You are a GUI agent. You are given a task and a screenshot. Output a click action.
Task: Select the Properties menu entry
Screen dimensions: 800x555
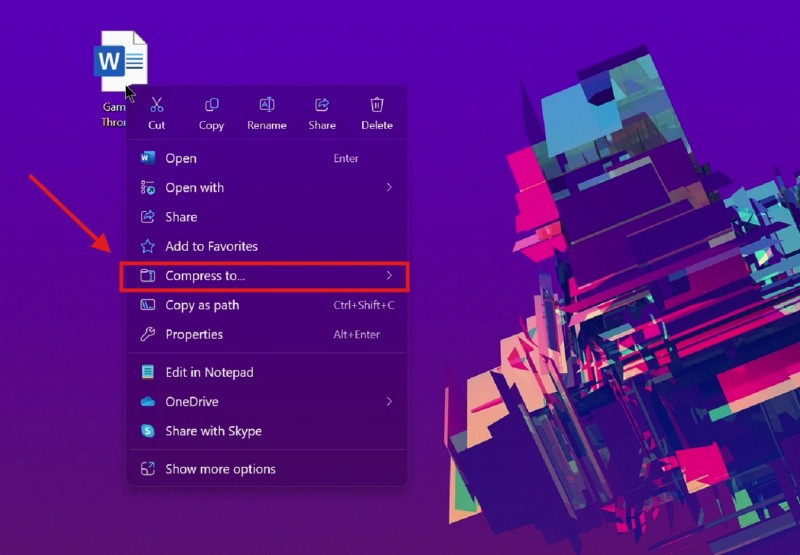coord(194,334)
